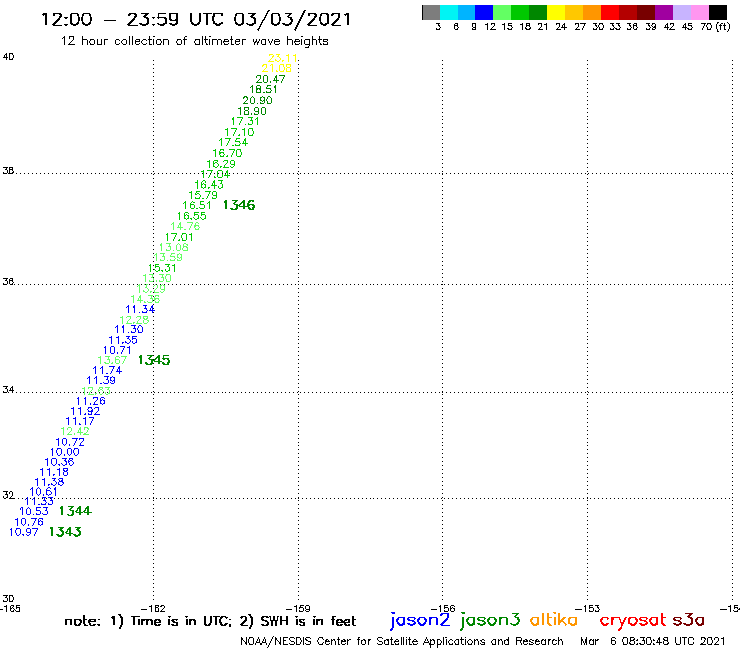The width and height of the screenshot is (740, 650).
Task: Click the blue value 11.34
Action: point(140,310)
